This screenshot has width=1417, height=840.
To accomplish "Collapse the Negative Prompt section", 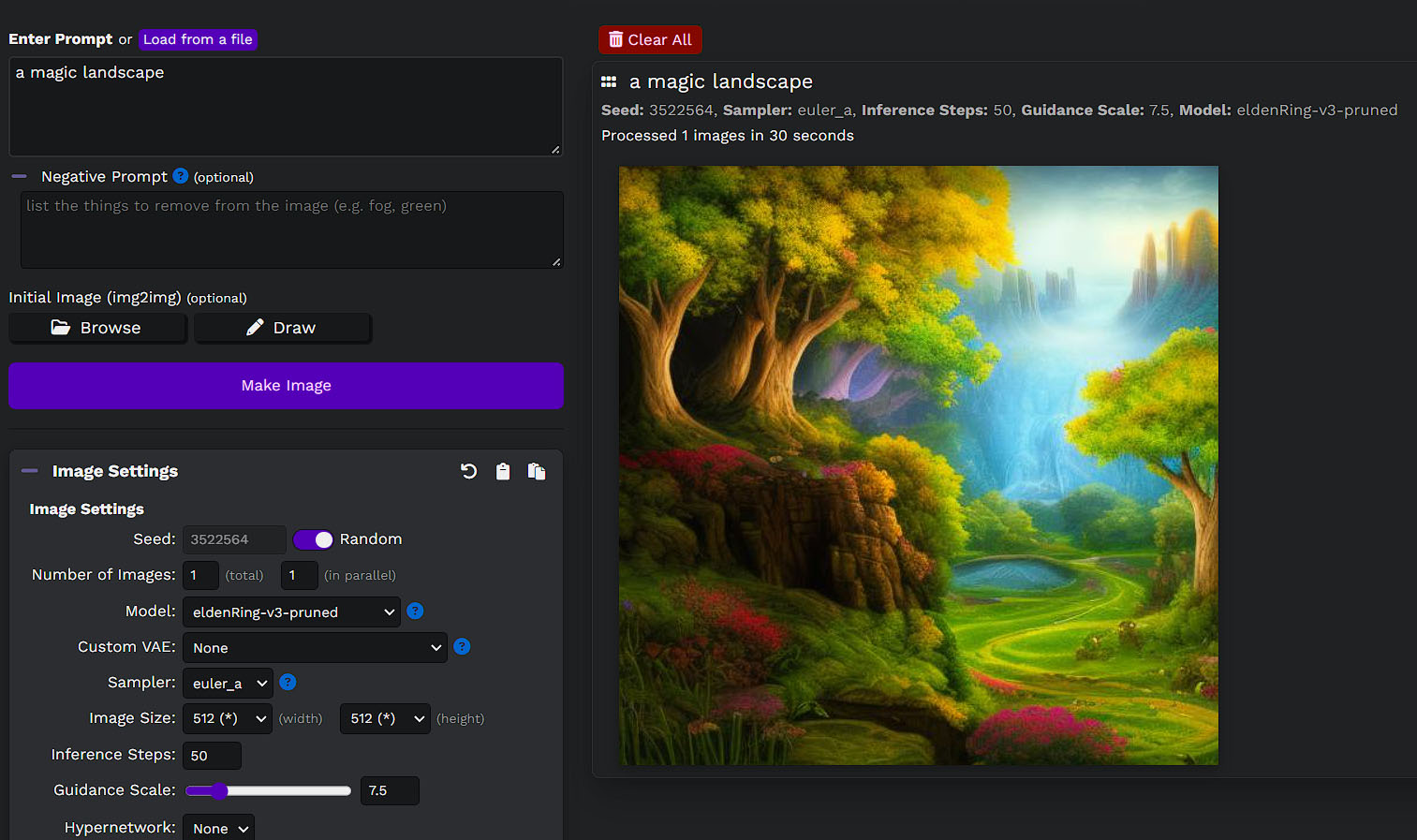I will tap(20, 176).
